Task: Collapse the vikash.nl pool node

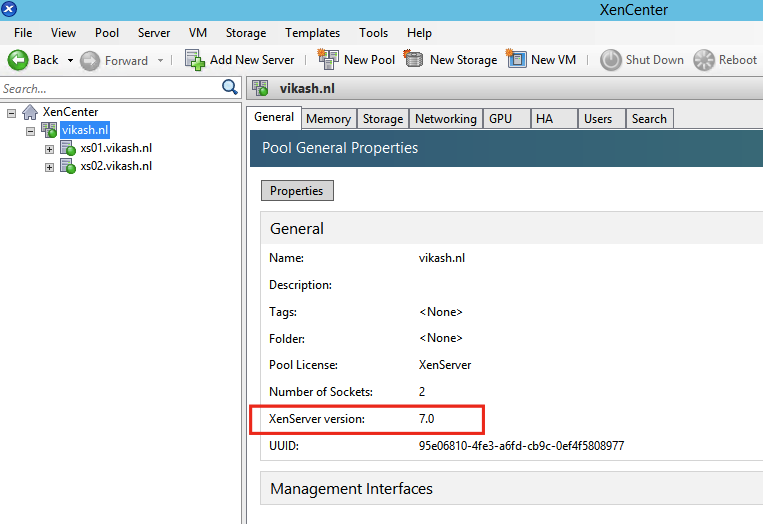Action: pos(31,131)
